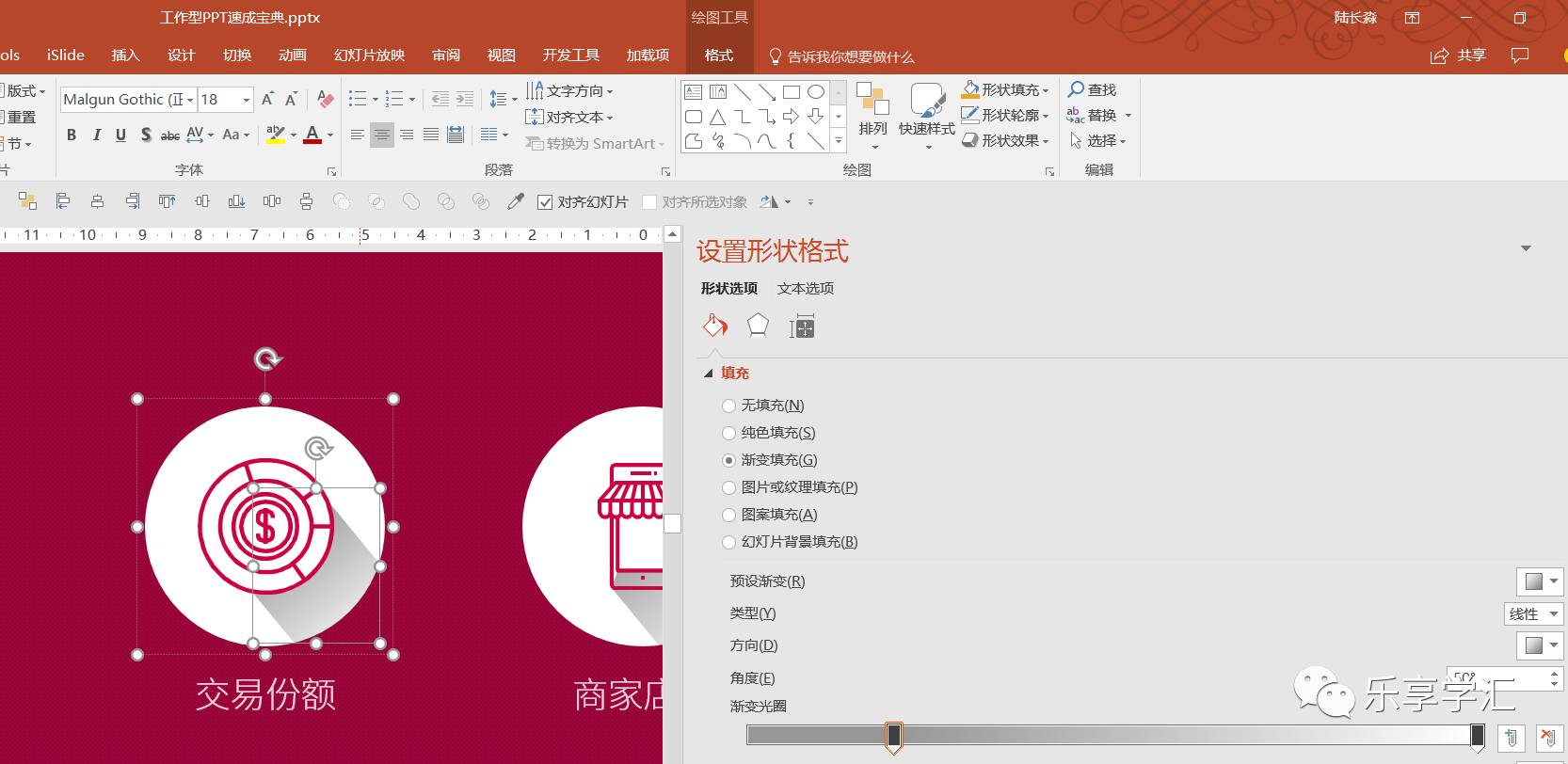Viewport: 1568px width, 764px height.
Task: Click 查找 find button
Action: pos(1092,90)
